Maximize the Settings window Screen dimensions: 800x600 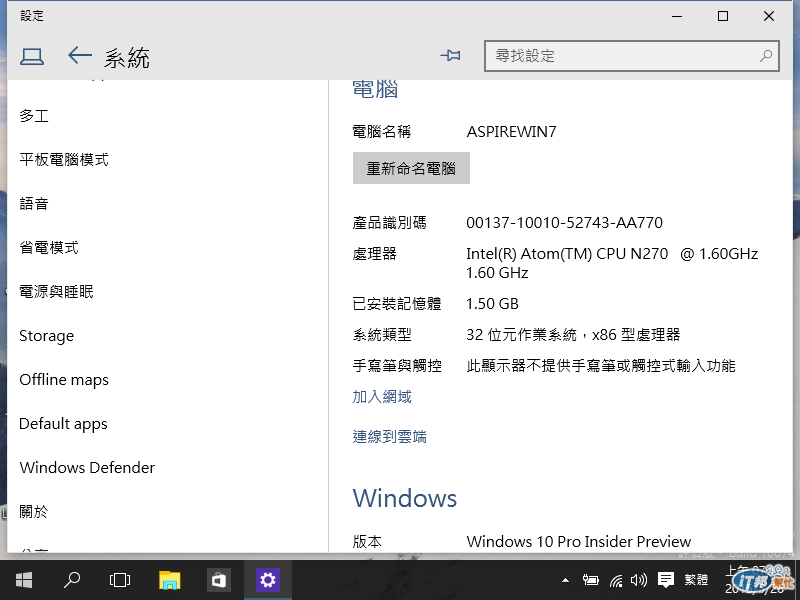(x=723, y=16)
